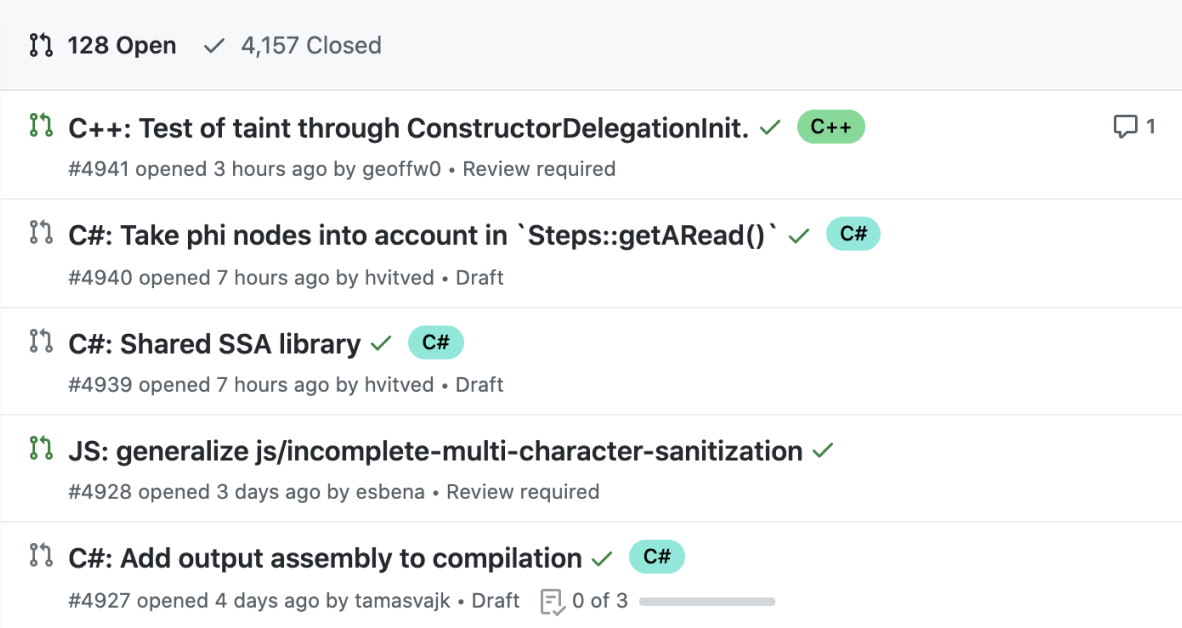This screenshot has height=628, width=1182.
Task: Click author link geoffw0
Action: [402, 169]
